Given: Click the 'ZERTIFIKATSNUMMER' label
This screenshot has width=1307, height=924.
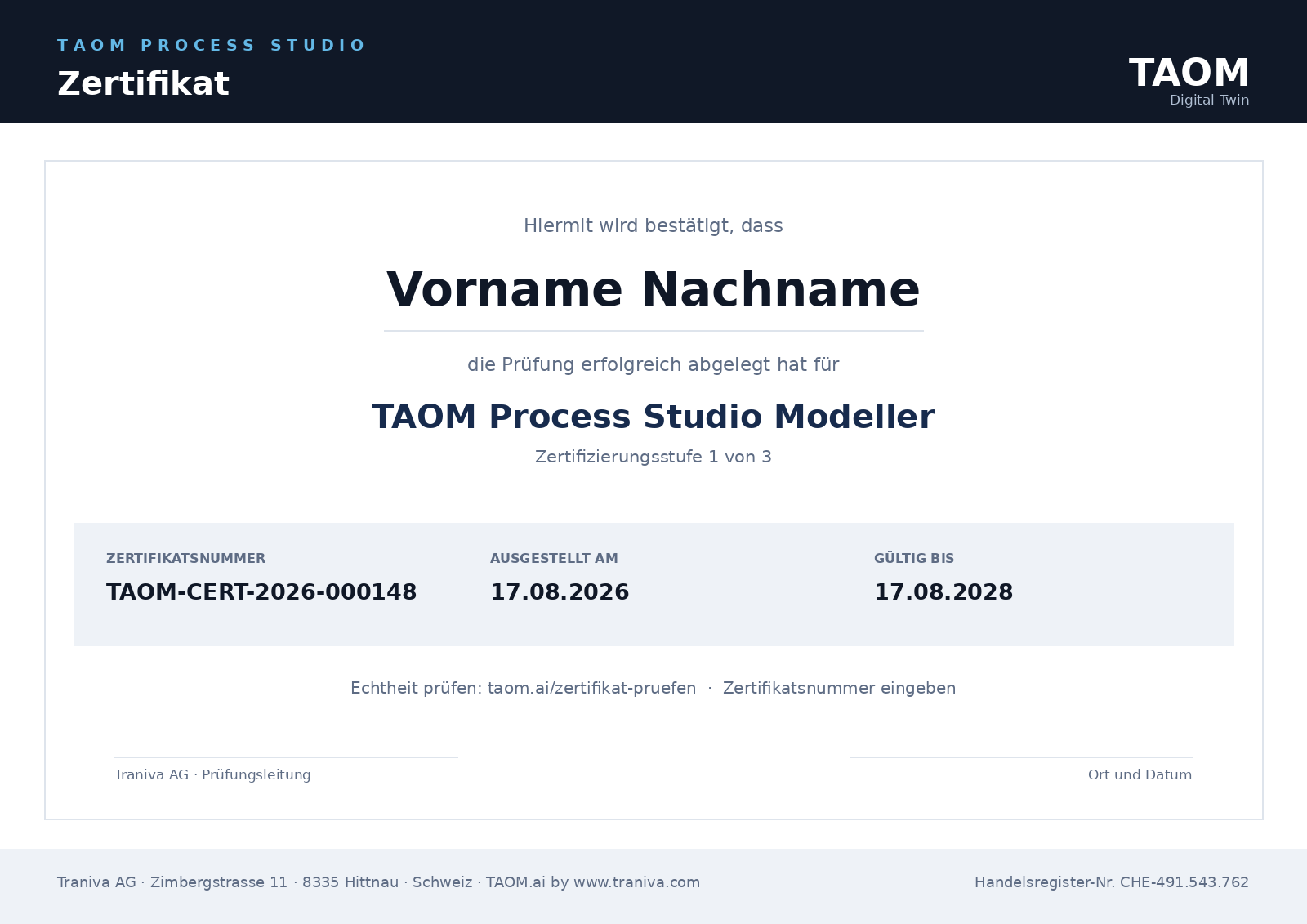Looking at the screenshot, I should tap(185, 559).
